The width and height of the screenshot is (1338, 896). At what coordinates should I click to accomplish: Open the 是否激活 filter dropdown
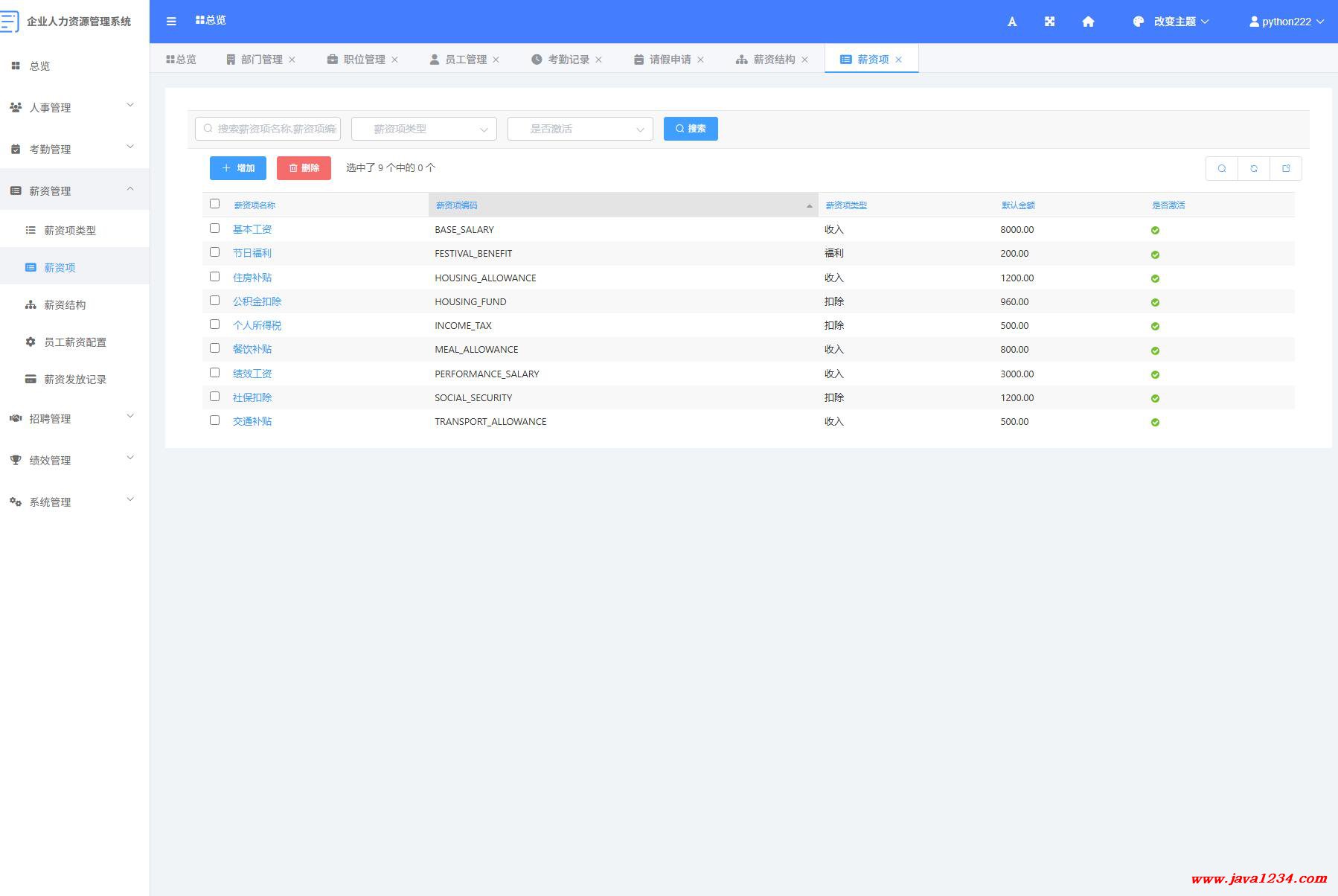(580, 129)
